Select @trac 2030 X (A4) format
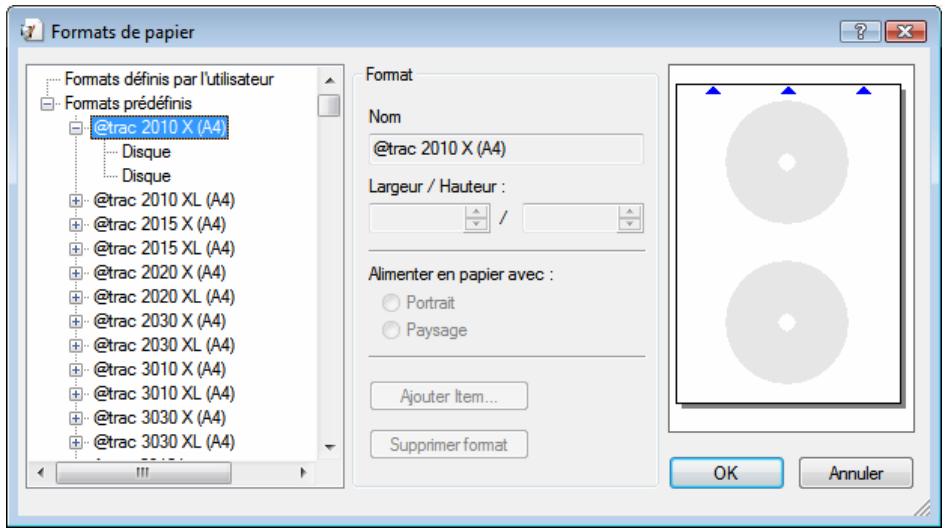Screen dimensions: 945x529 tap(160, 320)
